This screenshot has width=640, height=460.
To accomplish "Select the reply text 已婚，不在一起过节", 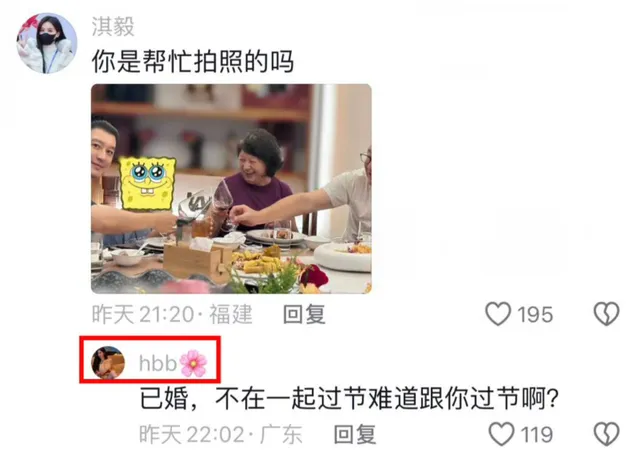I will [x=255, y=398].
